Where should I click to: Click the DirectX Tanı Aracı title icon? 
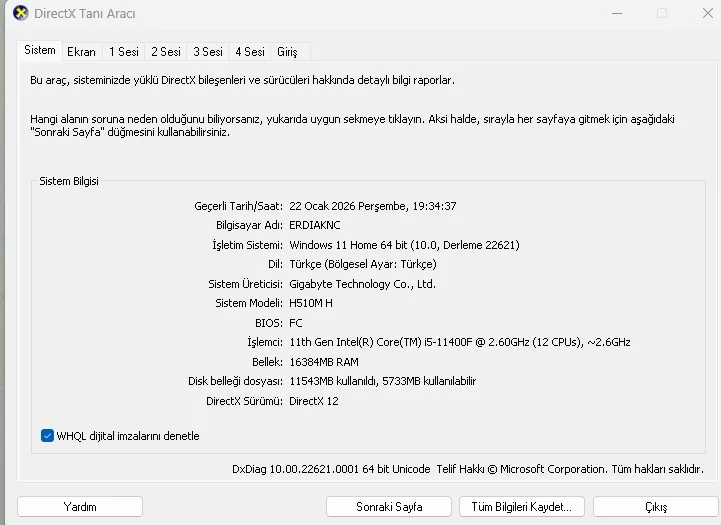coord(21,13)
